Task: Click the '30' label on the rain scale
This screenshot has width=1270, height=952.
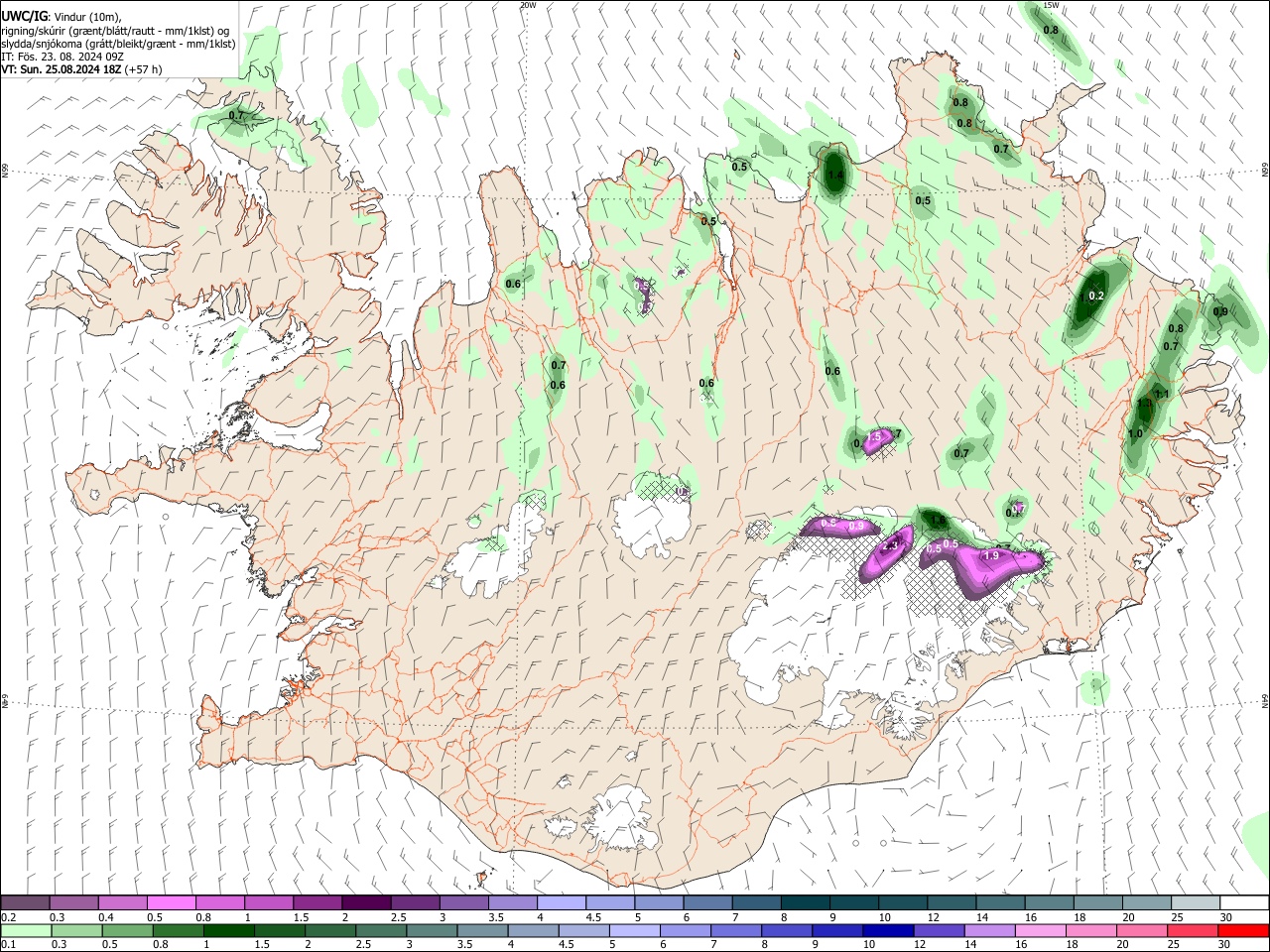Action: click(x=1226, y=945)
